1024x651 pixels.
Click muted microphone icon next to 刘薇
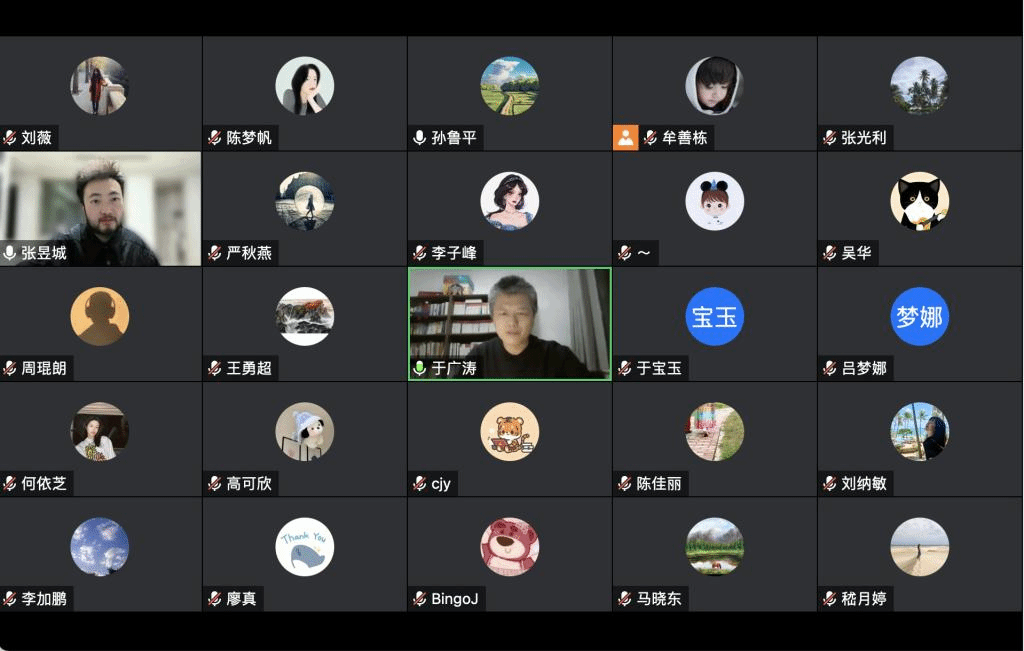point(9,138)
